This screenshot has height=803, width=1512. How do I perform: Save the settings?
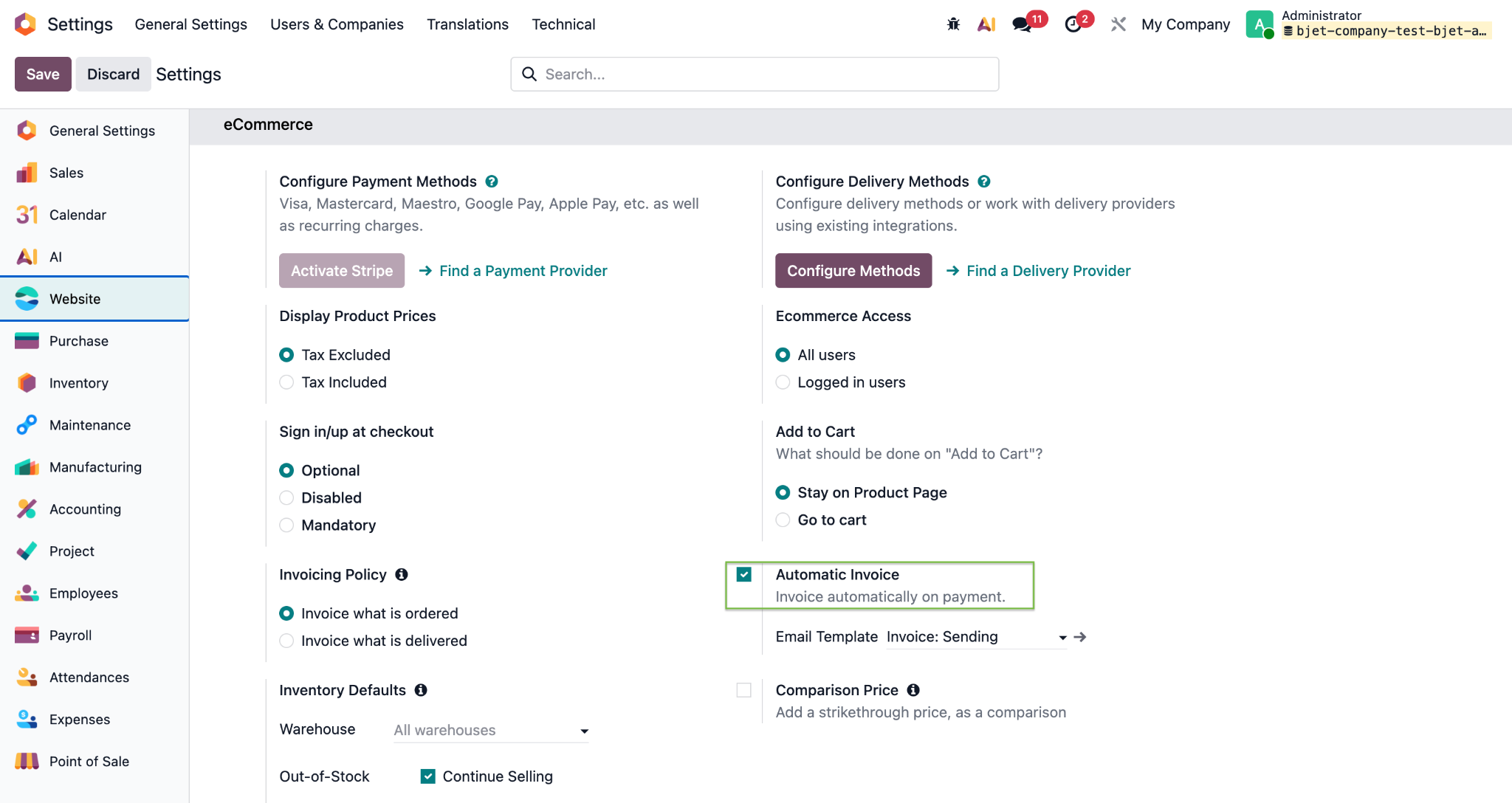tap(43, 74)
